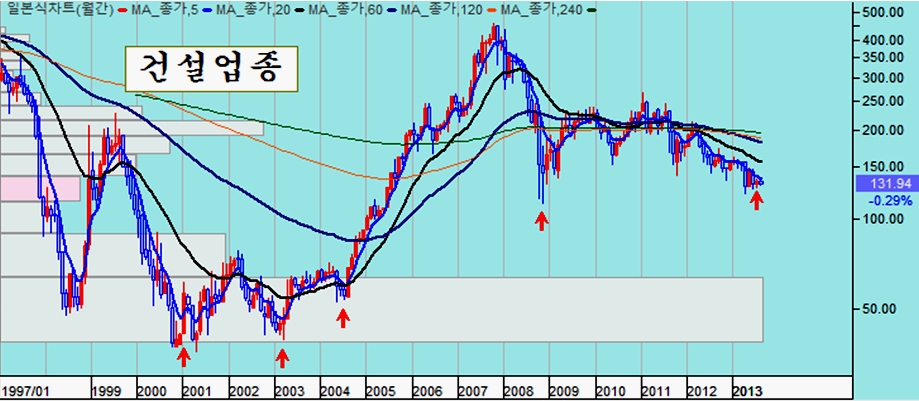919x401 pixels.
Task: Click the 2011 year on the time axis
Action: point(656,389)
